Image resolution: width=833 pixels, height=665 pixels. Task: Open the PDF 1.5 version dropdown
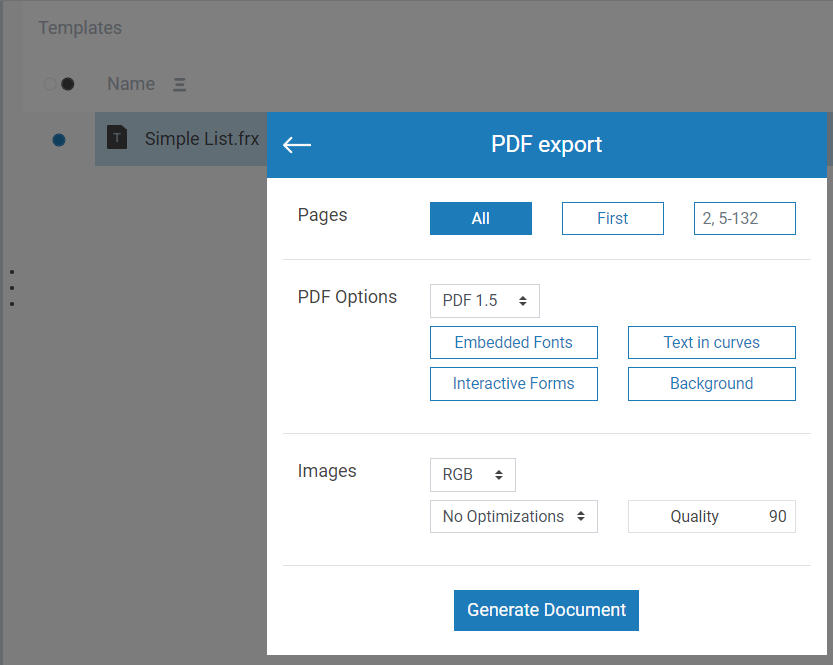point(484,301)
